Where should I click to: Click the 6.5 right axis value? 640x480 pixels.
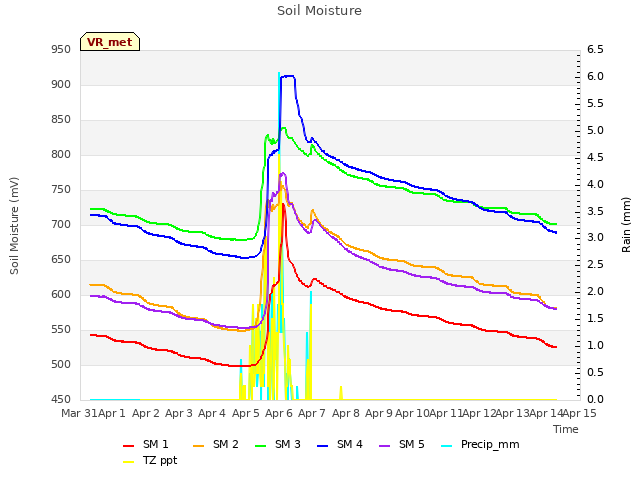coord(595,50)
